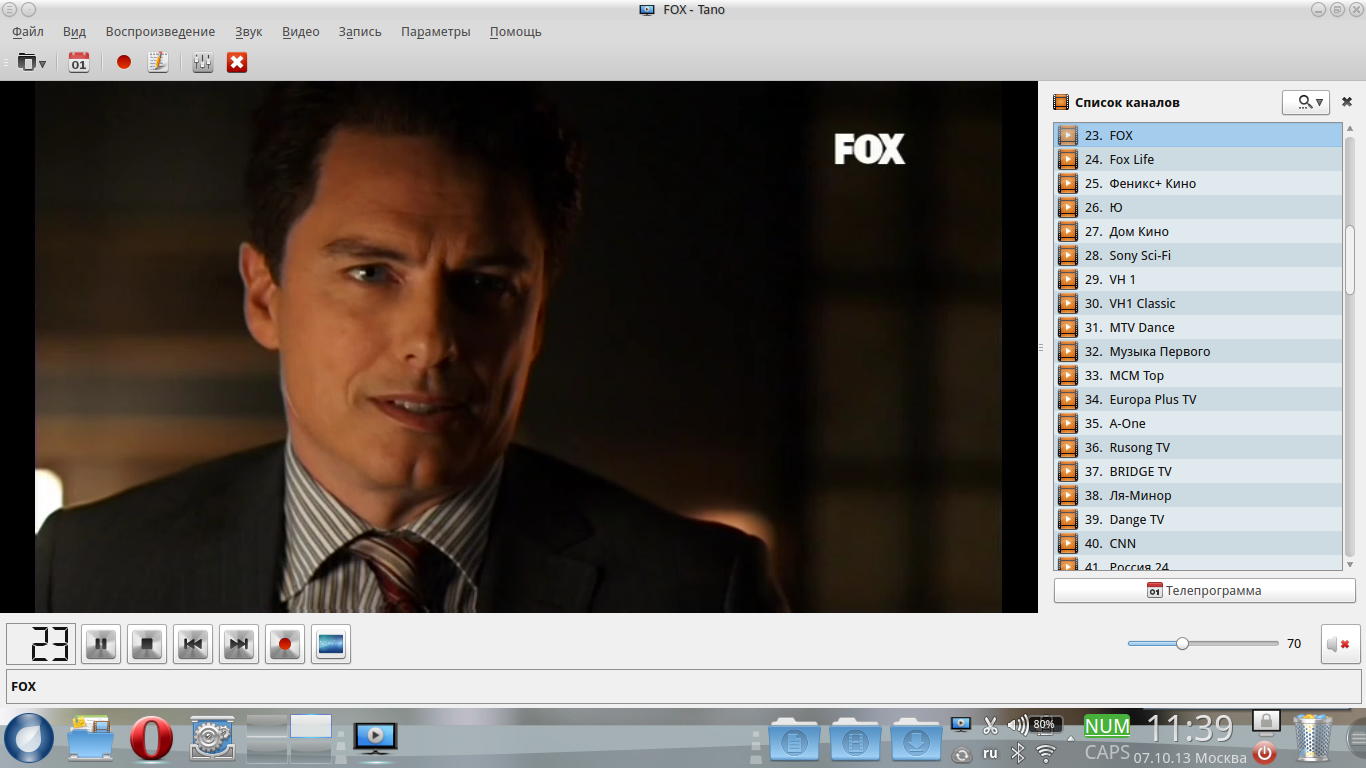Select channel 25. Феникс+ Кино
The height and width of the screenshot is (768, 1366).
[1198, 183]
